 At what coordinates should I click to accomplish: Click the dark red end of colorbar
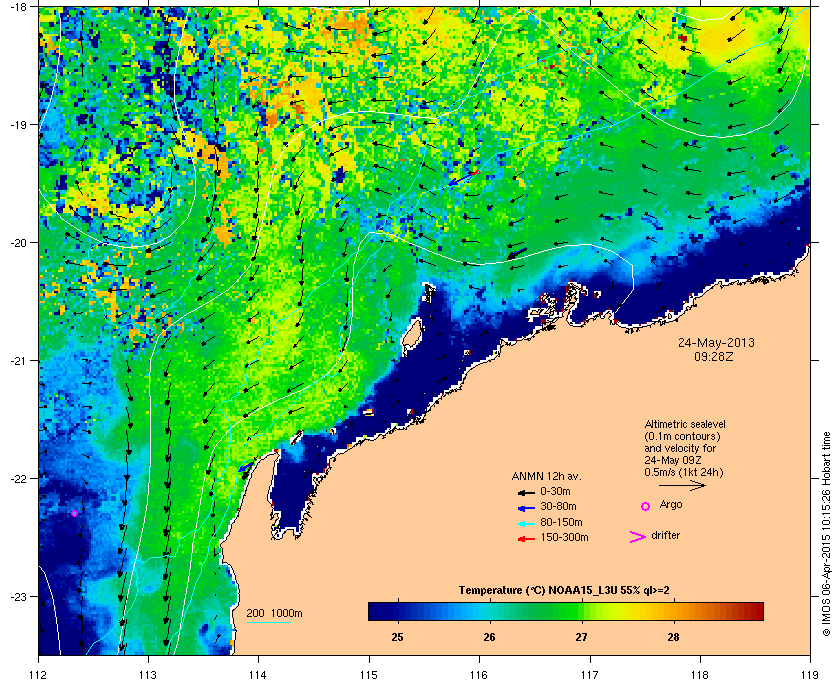tap(756, 611)
